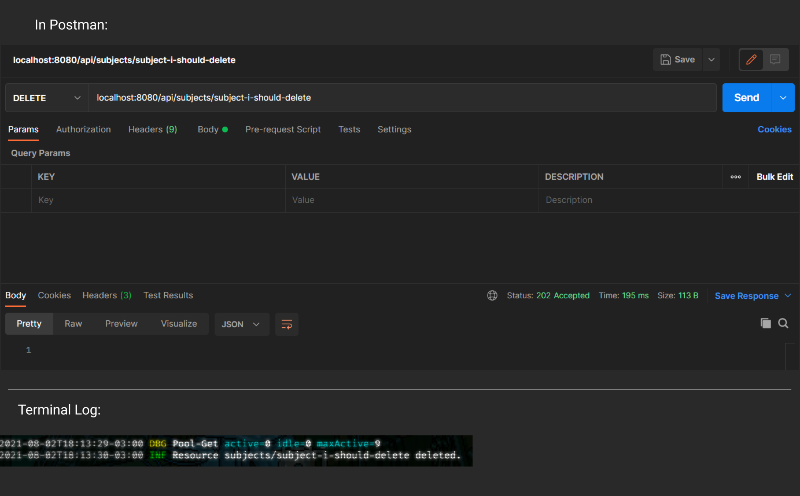Open the Pre-request Script tab
Viewport: 800px width, 496px height.
pyautogui.click(x=283, y=130)
